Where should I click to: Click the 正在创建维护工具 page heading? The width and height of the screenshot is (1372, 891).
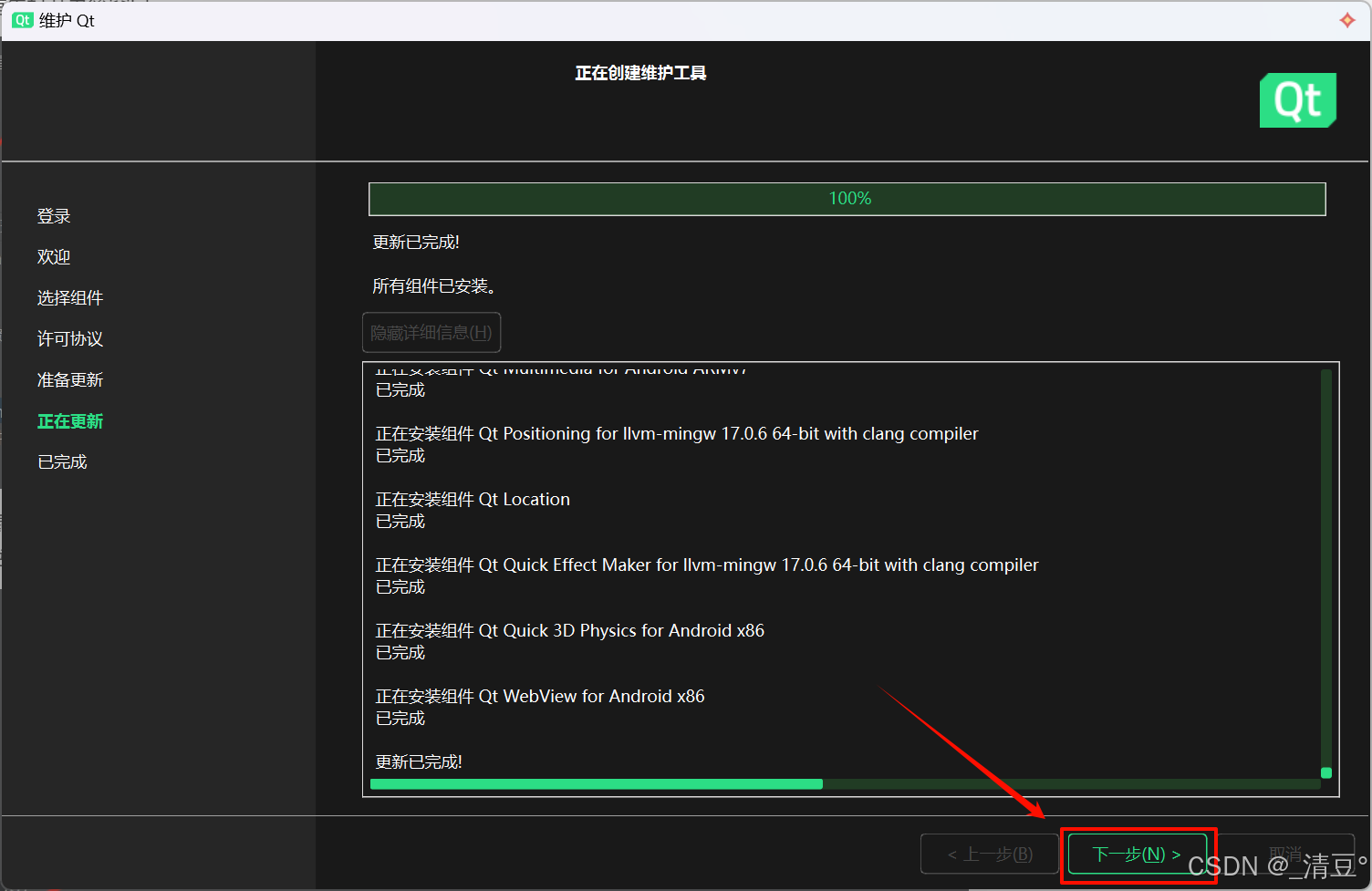[x=640, y=73]
